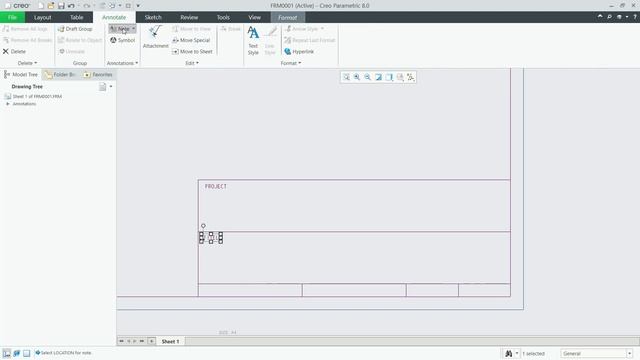Click the last icon in the graphics toolbar

point(411,77)
